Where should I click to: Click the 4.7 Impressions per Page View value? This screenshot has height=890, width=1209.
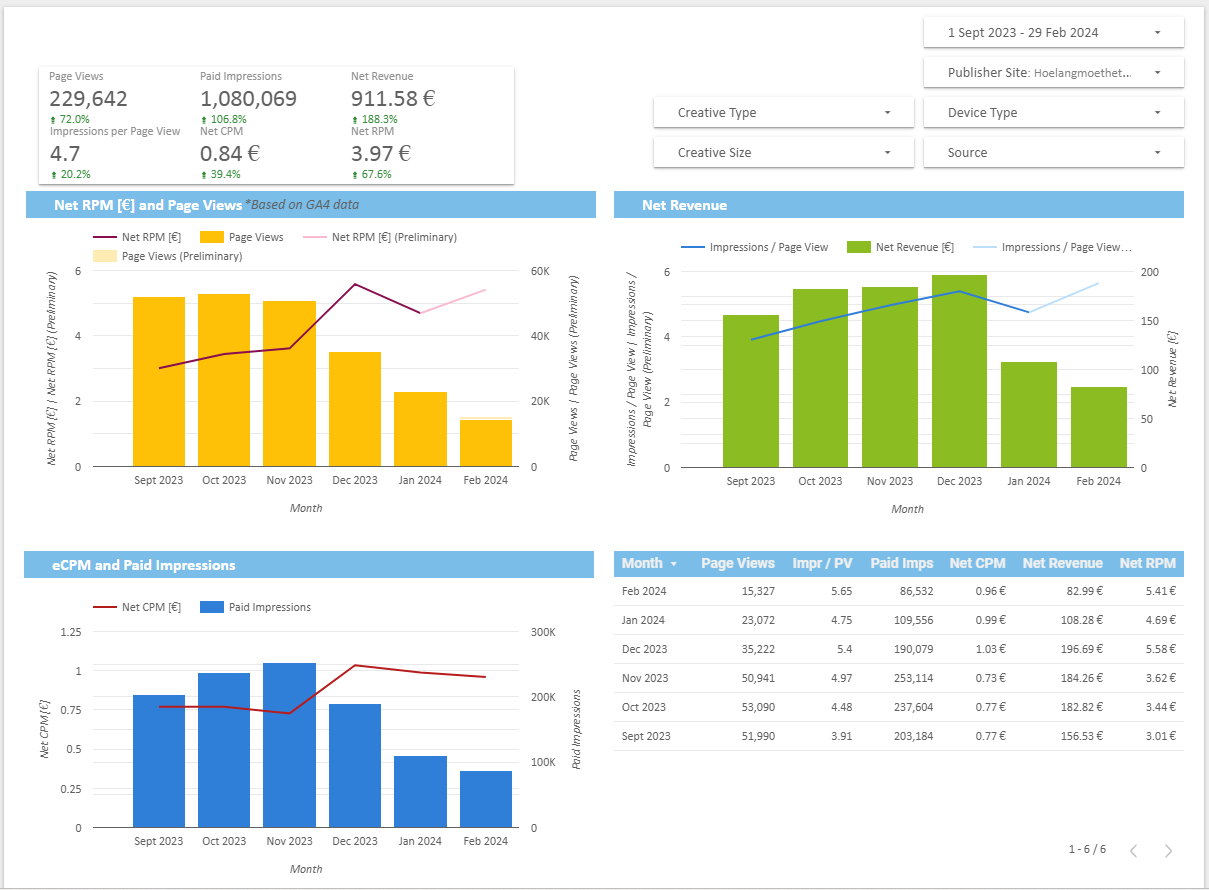(x=63, y=154)
